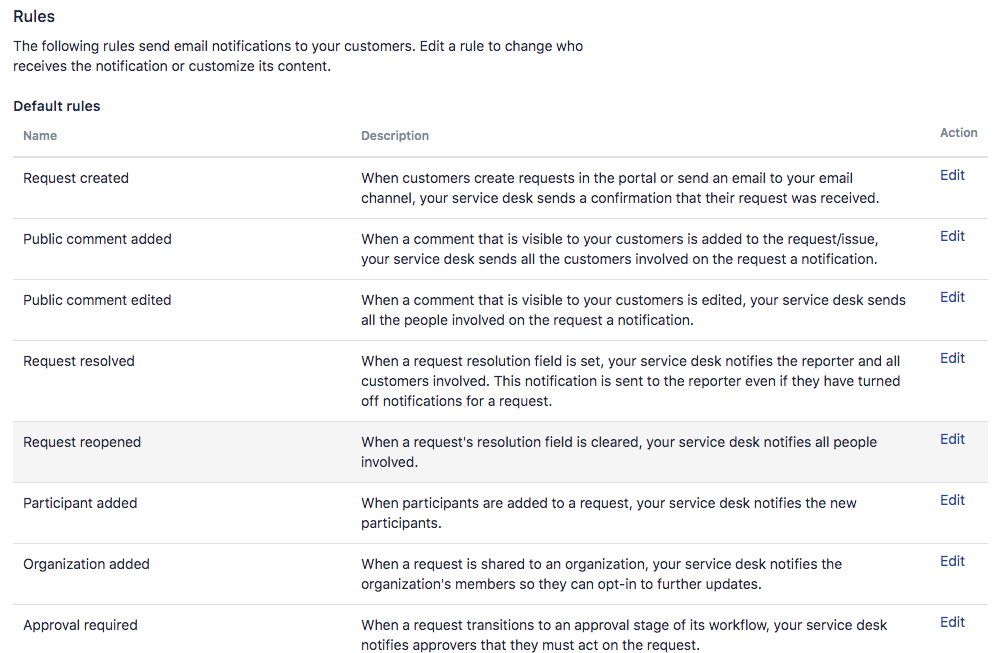Edit the Request created rule

point(952,175)
